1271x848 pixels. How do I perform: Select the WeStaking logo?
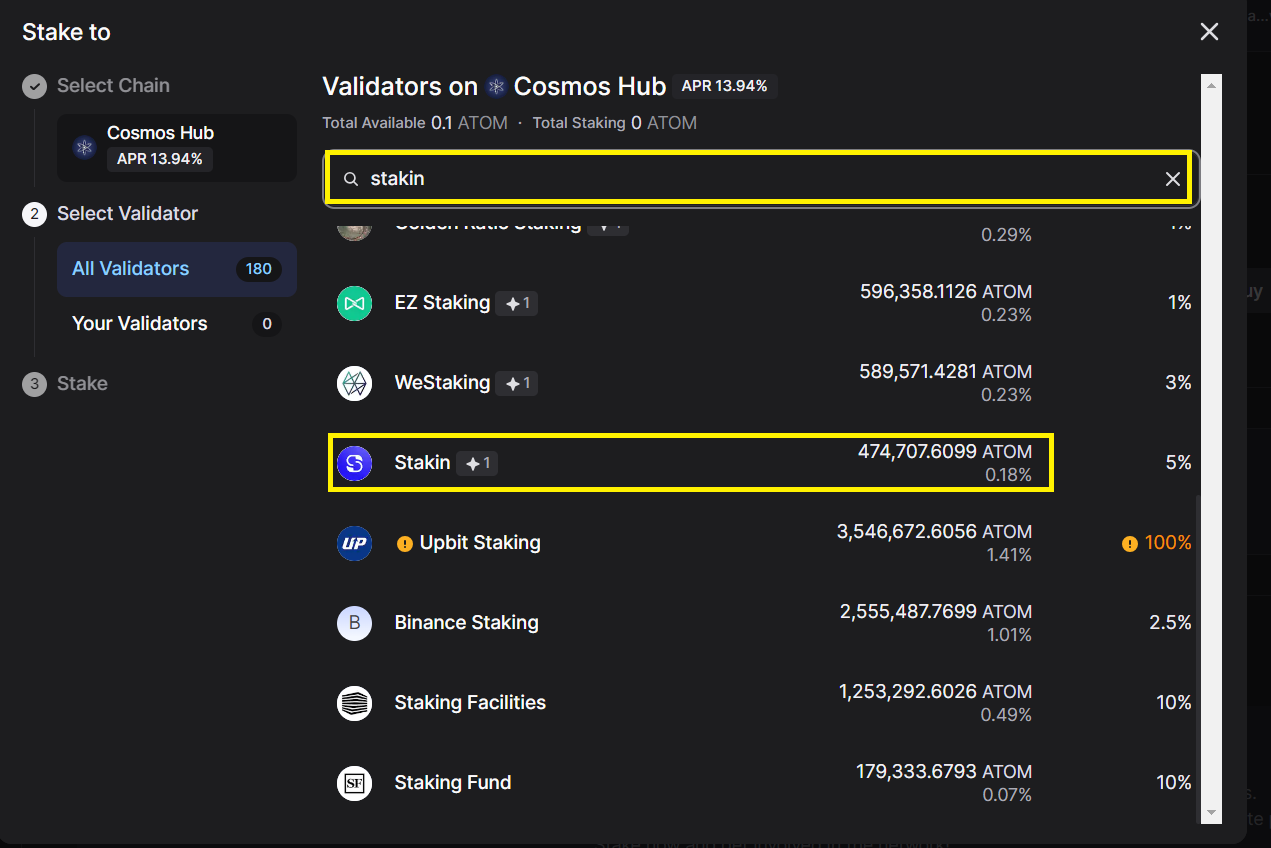tap(354, 383)
